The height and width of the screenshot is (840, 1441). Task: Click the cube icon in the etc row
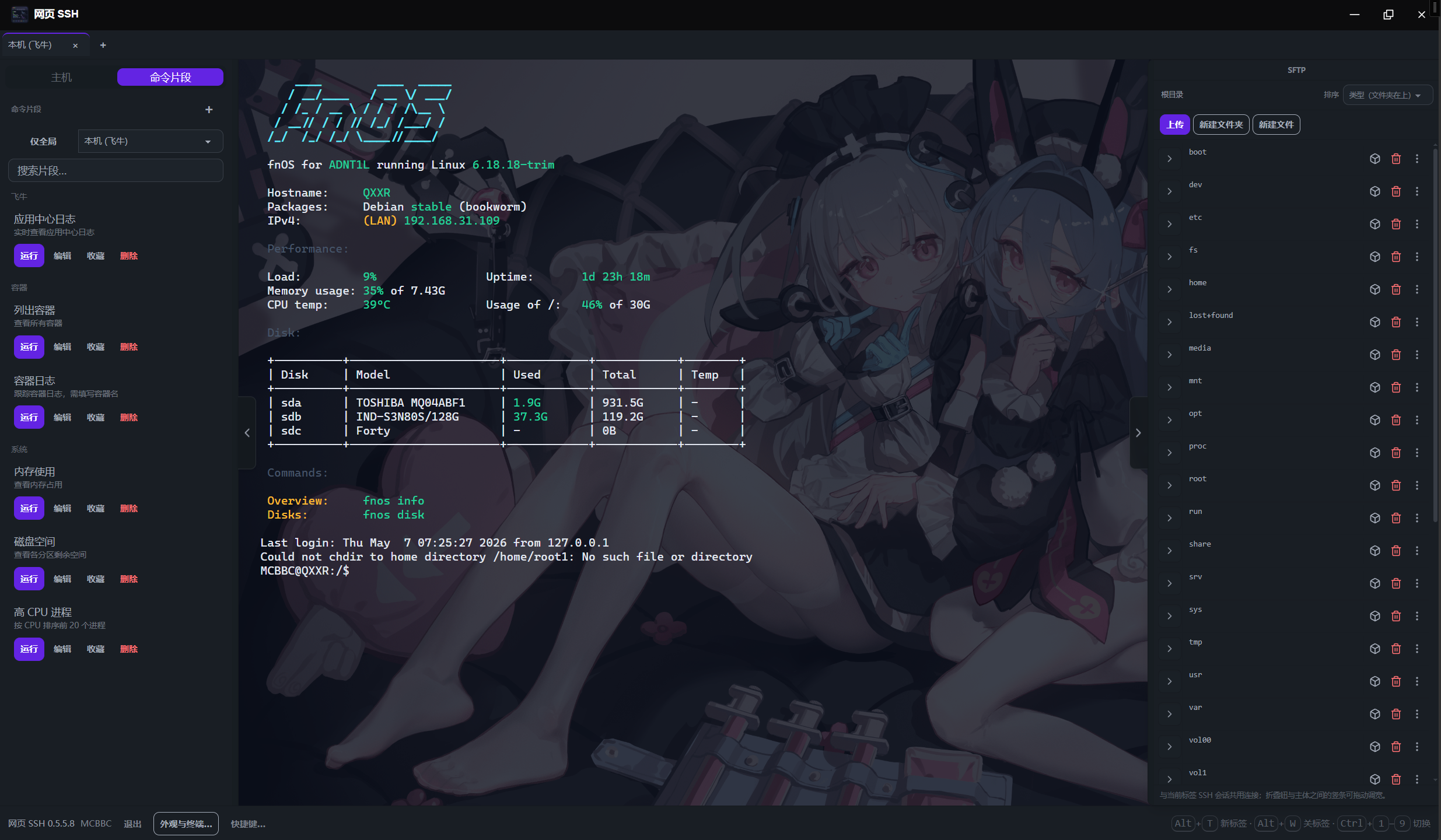pyautogui.click(x=1374, y=224)
